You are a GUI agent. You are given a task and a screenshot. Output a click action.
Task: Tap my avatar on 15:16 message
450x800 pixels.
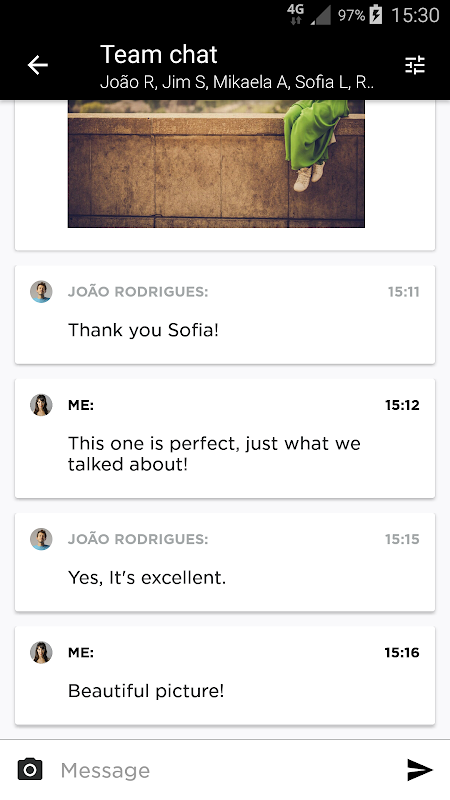(x=41, y=652)
